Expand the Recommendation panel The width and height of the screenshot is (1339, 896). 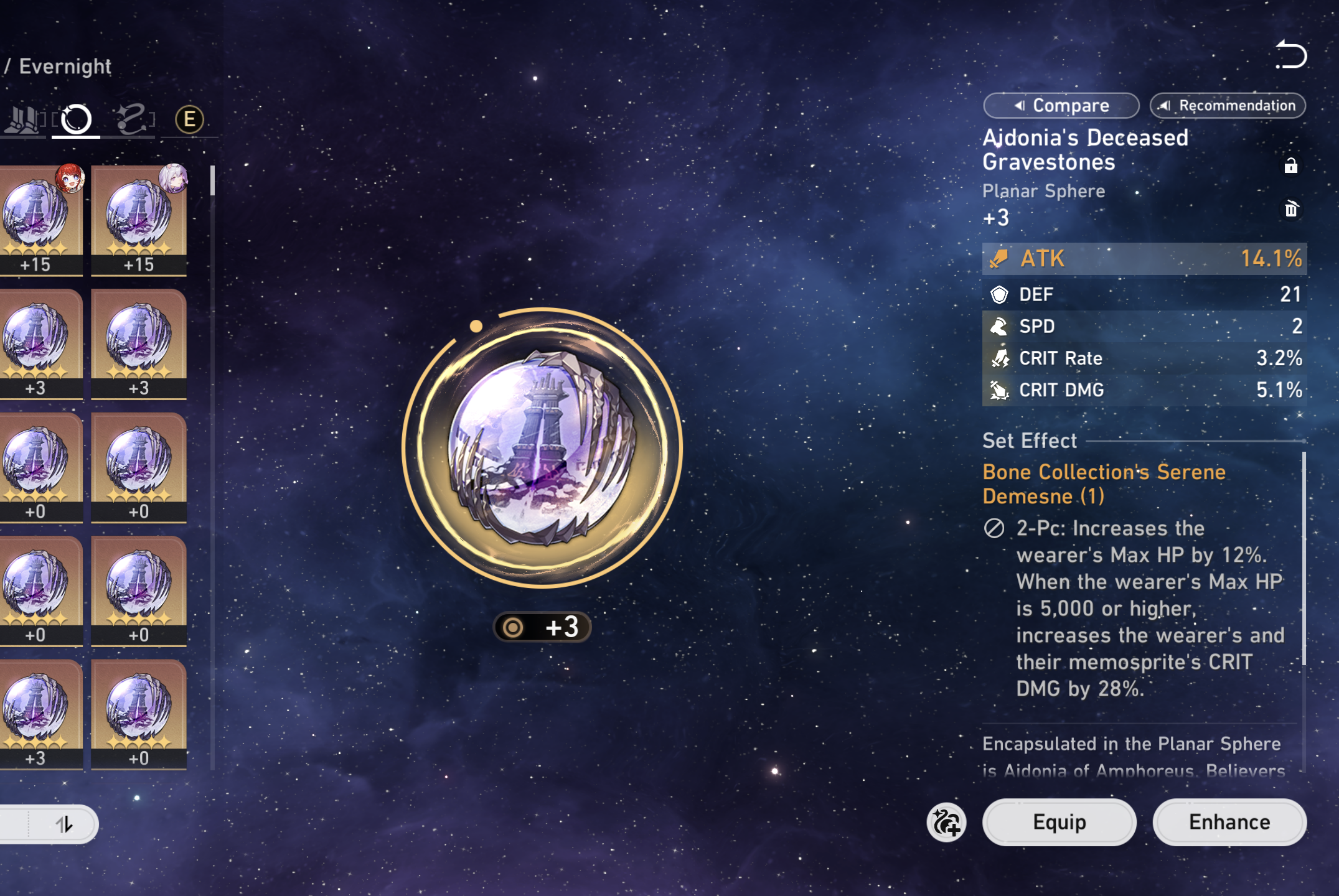(1228, 105)
